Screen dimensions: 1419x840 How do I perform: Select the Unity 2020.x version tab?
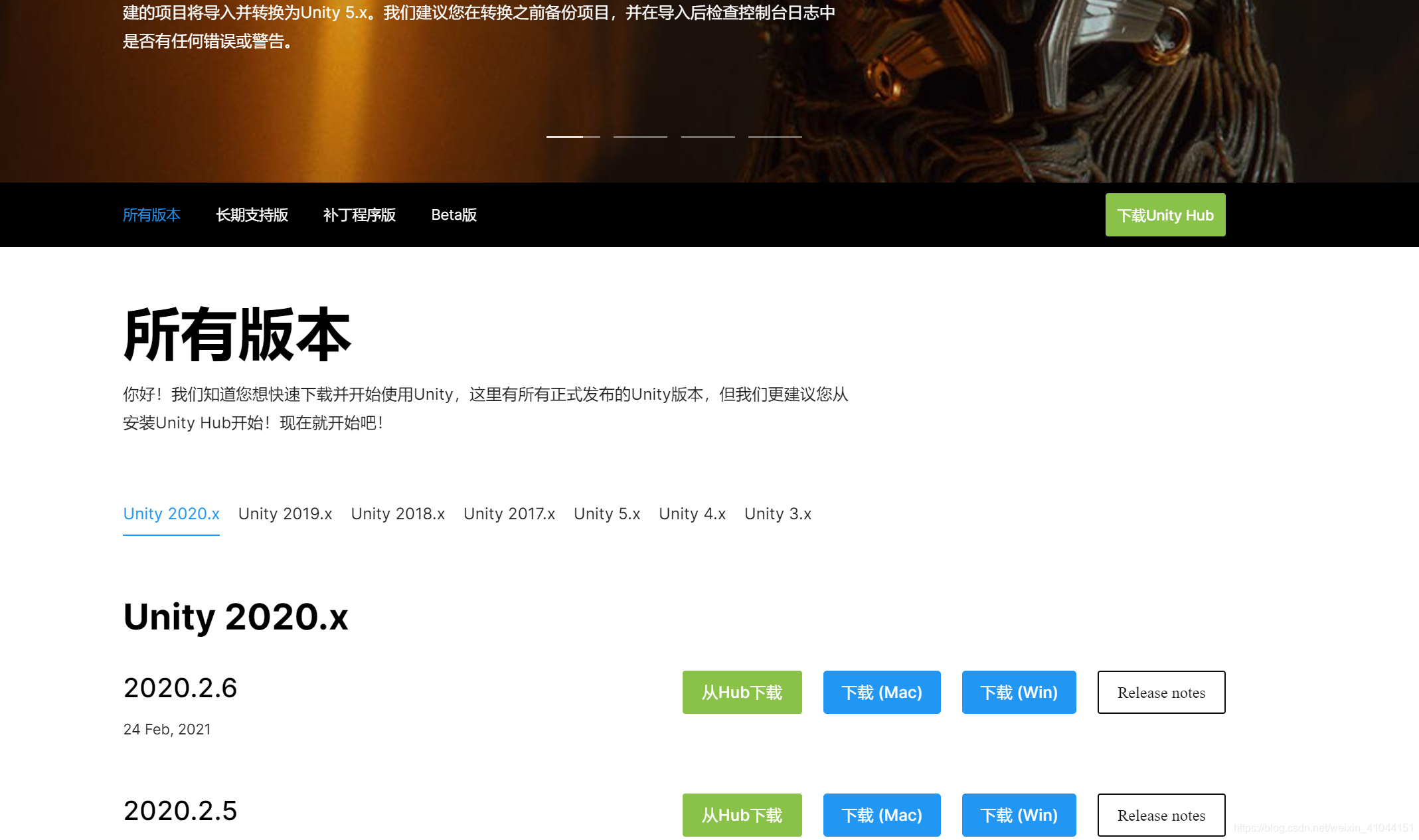[x=171, y=514]
